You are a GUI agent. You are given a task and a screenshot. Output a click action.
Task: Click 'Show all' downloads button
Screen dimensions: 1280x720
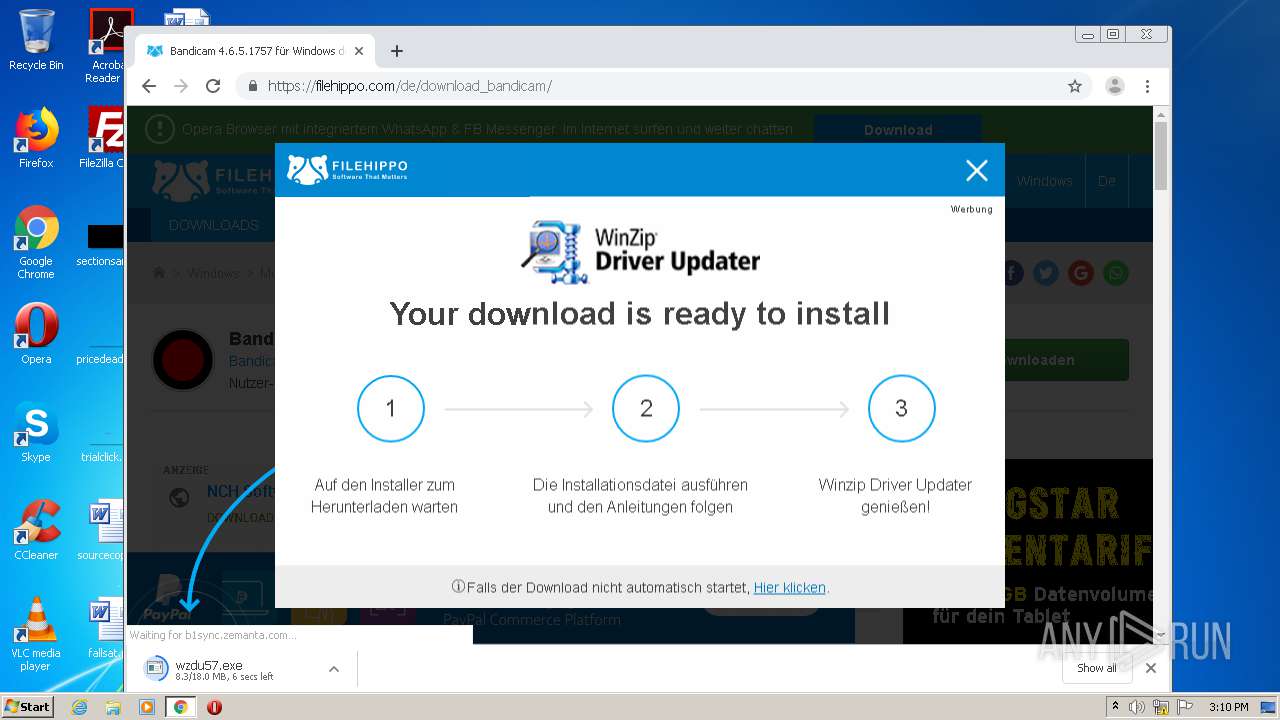[x=1097, y=668]
